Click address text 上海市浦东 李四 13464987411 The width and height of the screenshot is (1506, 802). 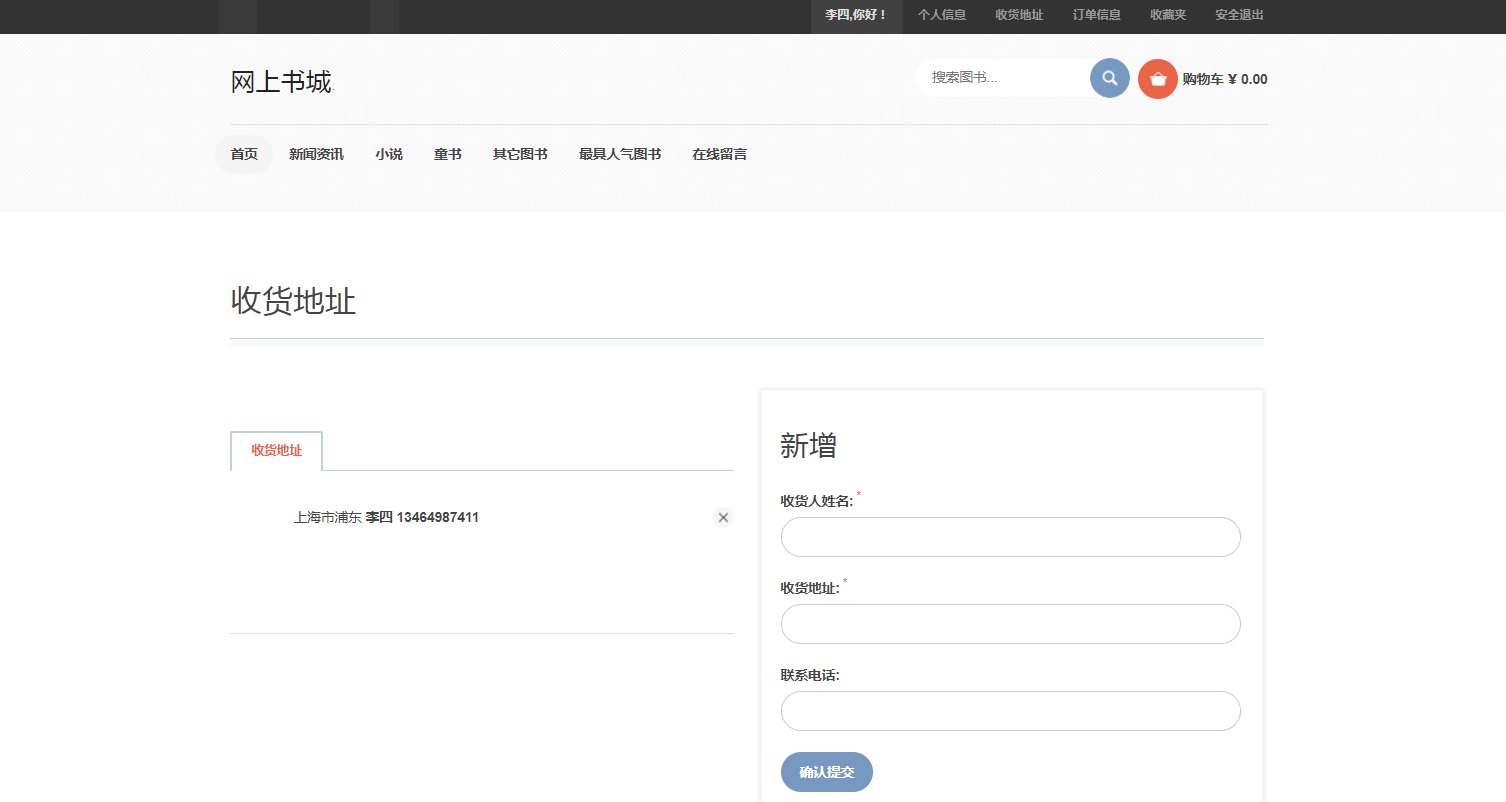[x=386, y=517]
